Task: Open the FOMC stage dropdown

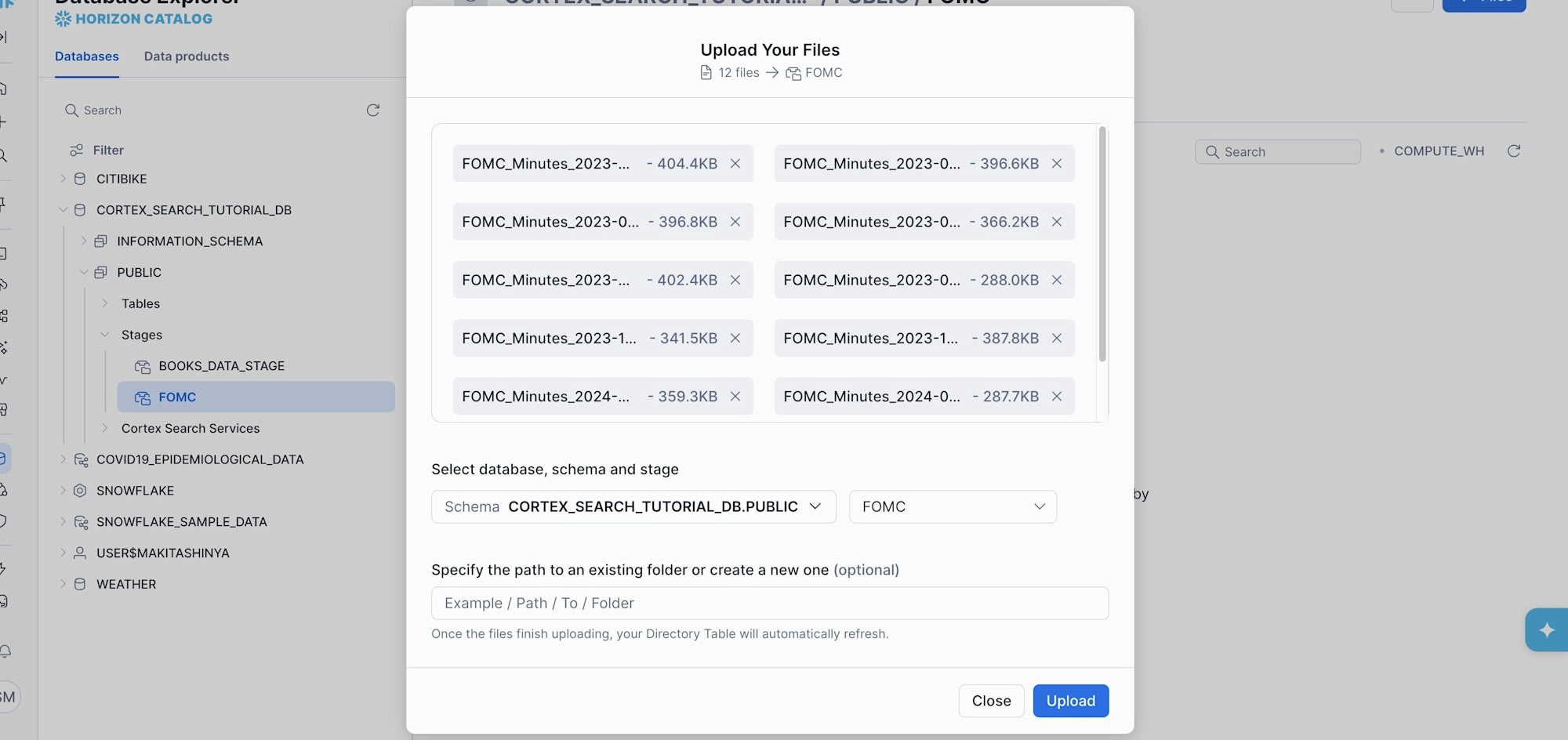Action: pyautogui.click(x=953, y=507)
